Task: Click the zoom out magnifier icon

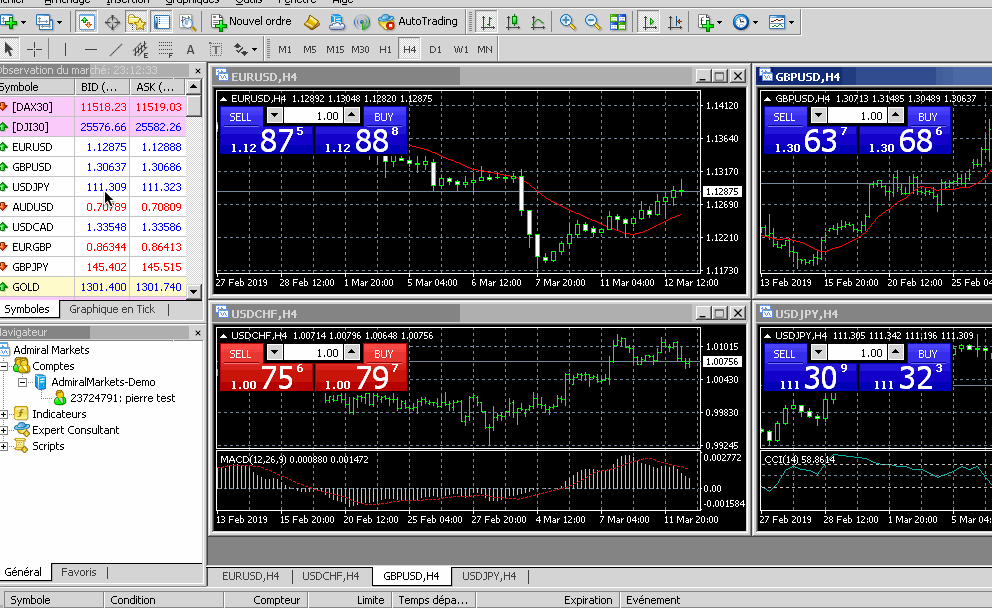Action: [593, 22]
